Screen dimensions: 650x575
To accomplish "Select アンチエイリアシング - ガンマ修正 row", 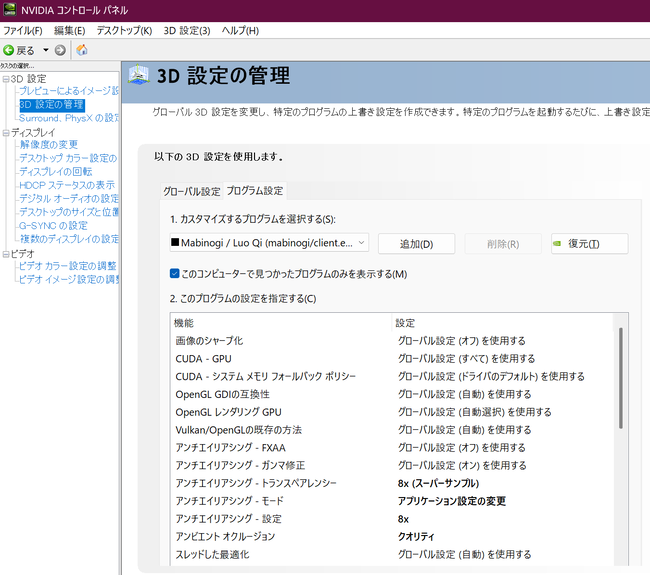I will [391, 466].
